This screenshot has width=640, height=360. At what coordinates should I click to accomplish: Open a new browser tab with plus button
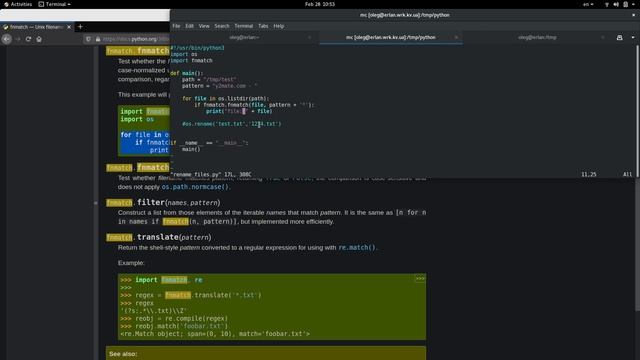(80, 27)
